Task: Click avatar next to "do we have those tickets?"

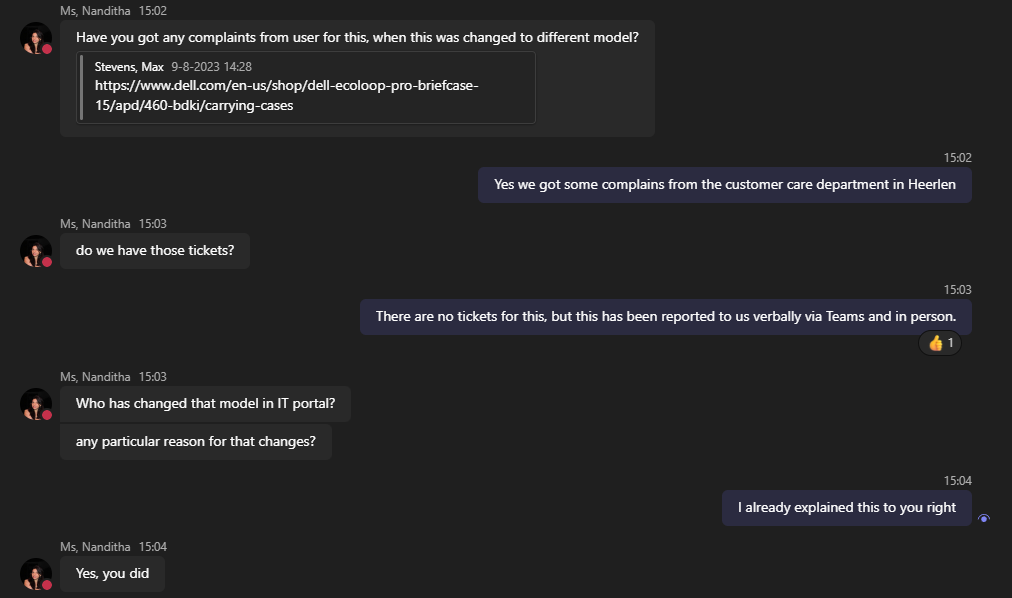Action: click(x=36, y=251)
